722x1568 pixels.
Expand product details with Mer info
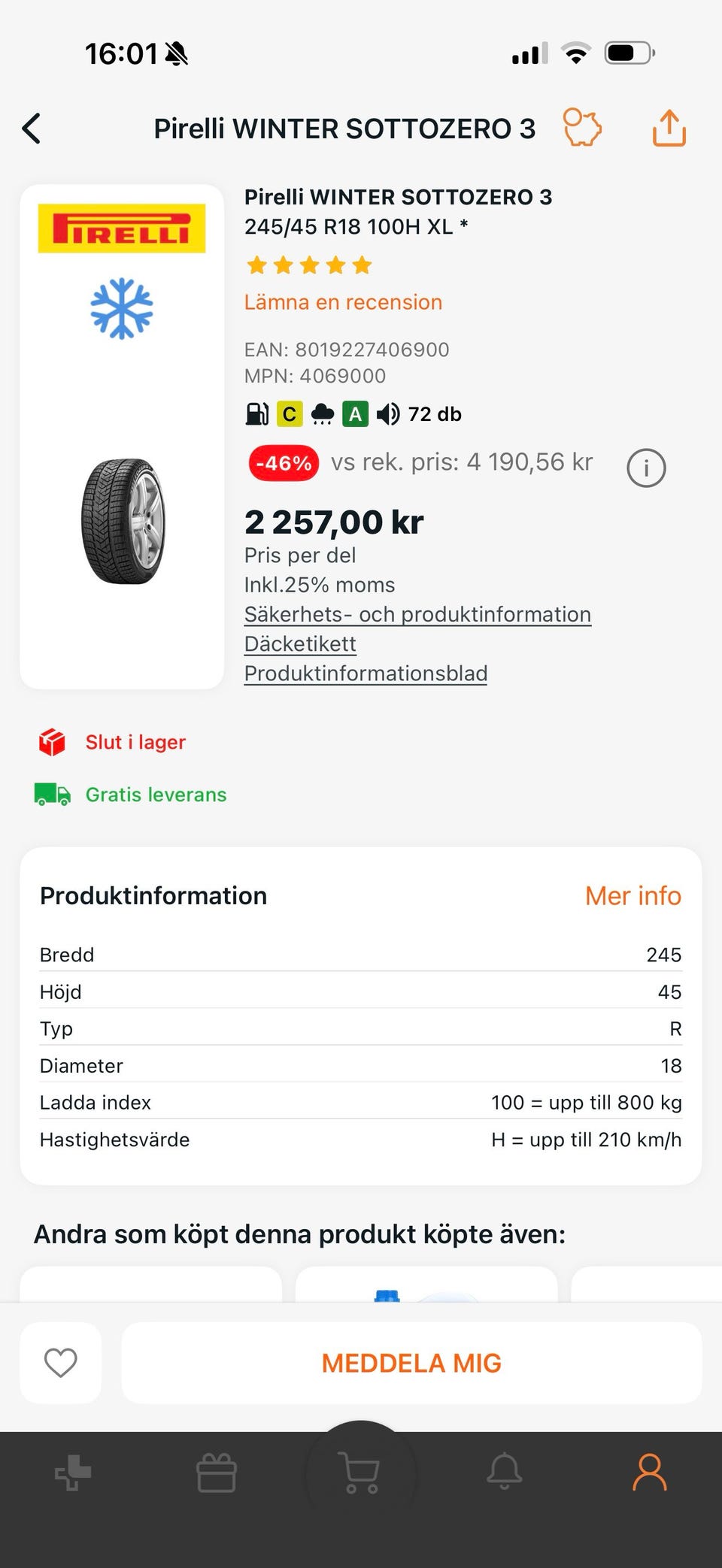coord(633,896)
